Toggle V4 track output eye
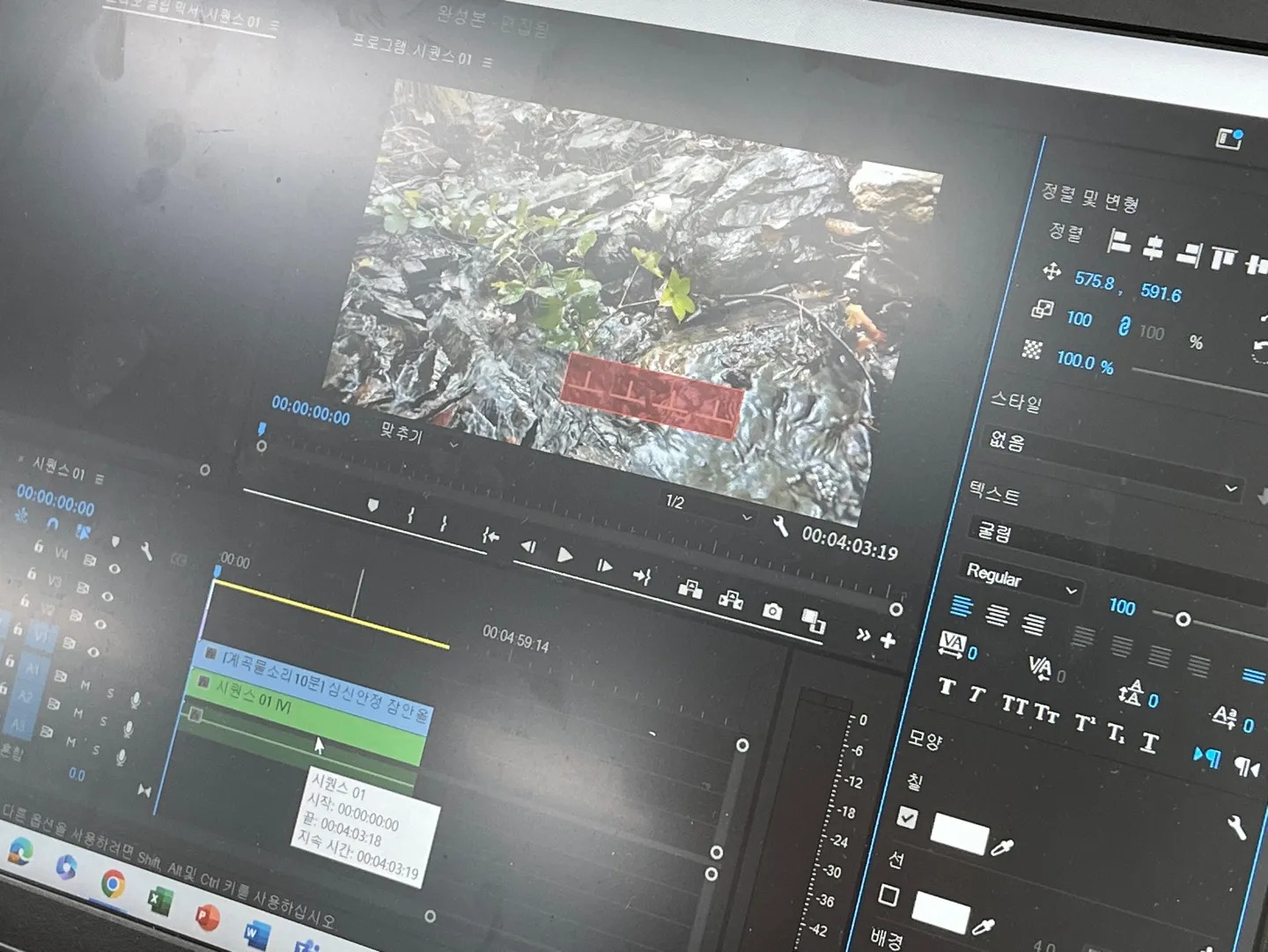The height and width of the screenshot is (952, 1268). 114,569
